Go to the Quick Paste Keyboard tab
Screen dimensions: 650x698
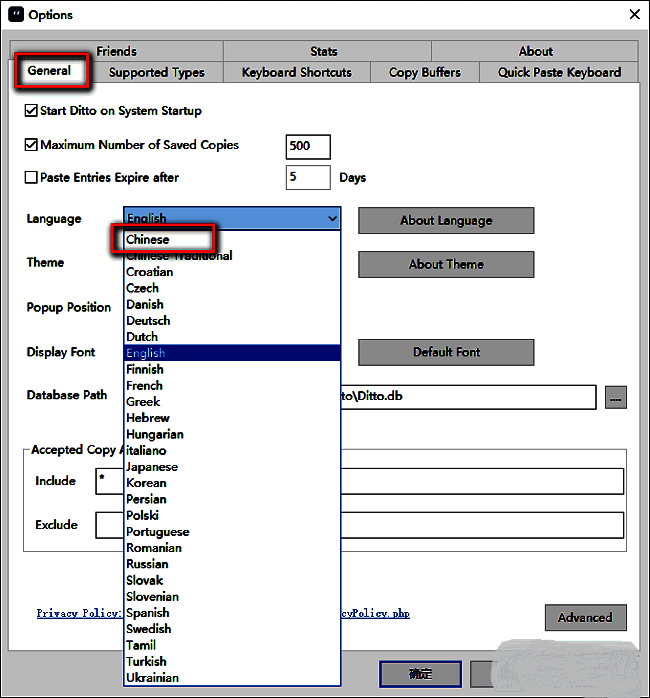click(x=559, y=72)
